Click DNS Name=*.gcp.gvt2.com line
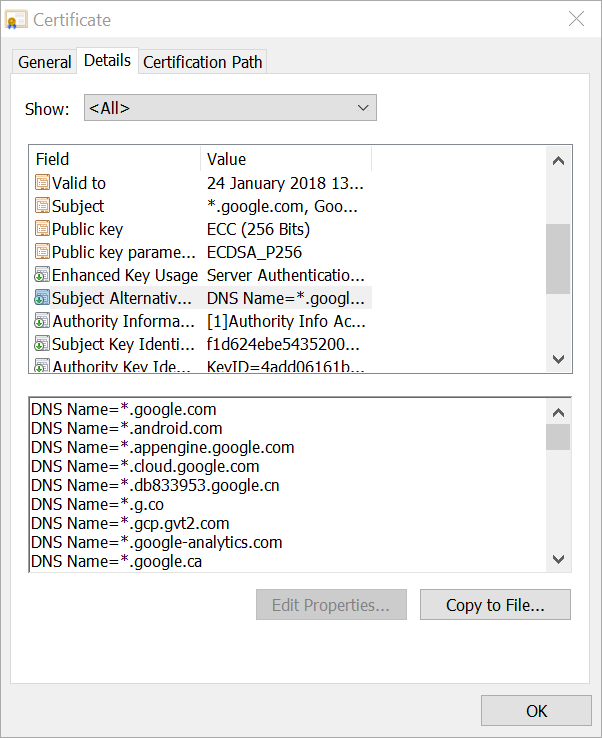This screenshot has width=602, height=738. coord(130,523)
